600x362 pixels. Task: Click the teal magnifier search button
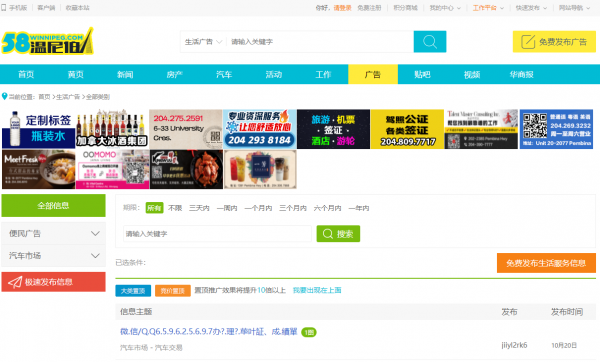click(x=430, y=41)
